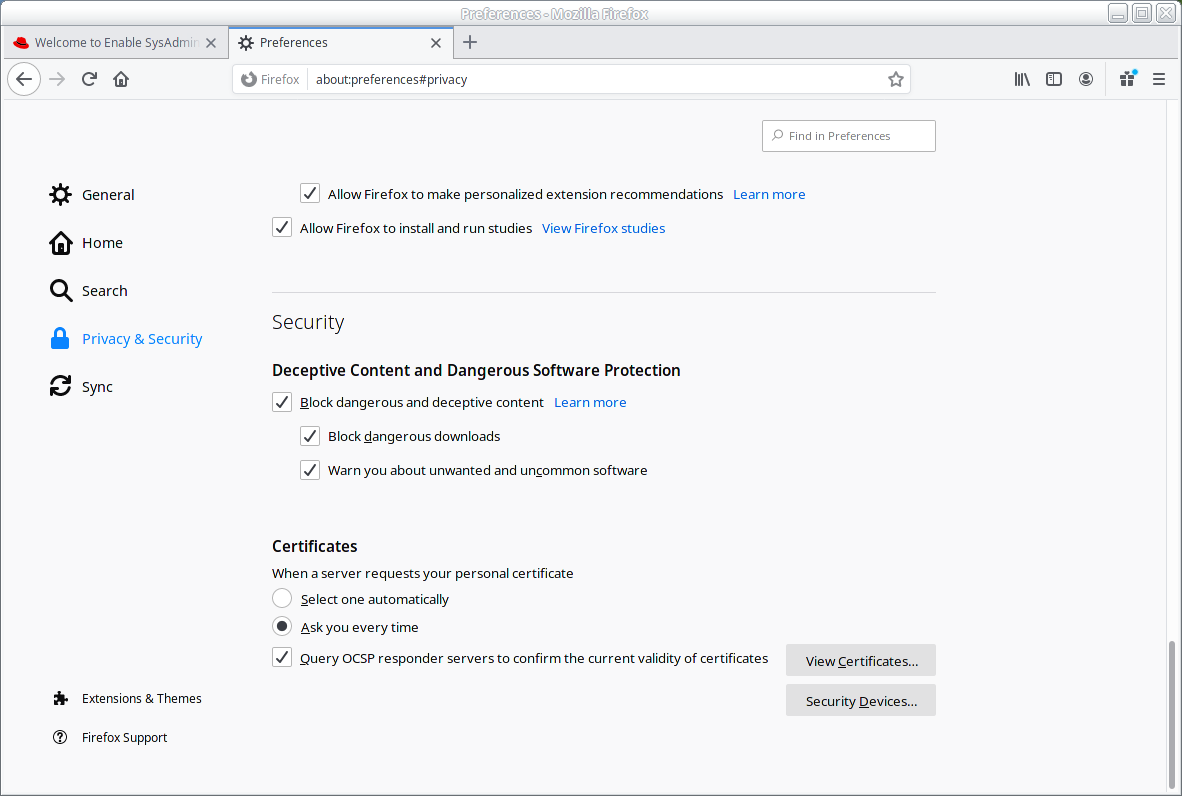Open the Search preferences category

click(104, 291)
